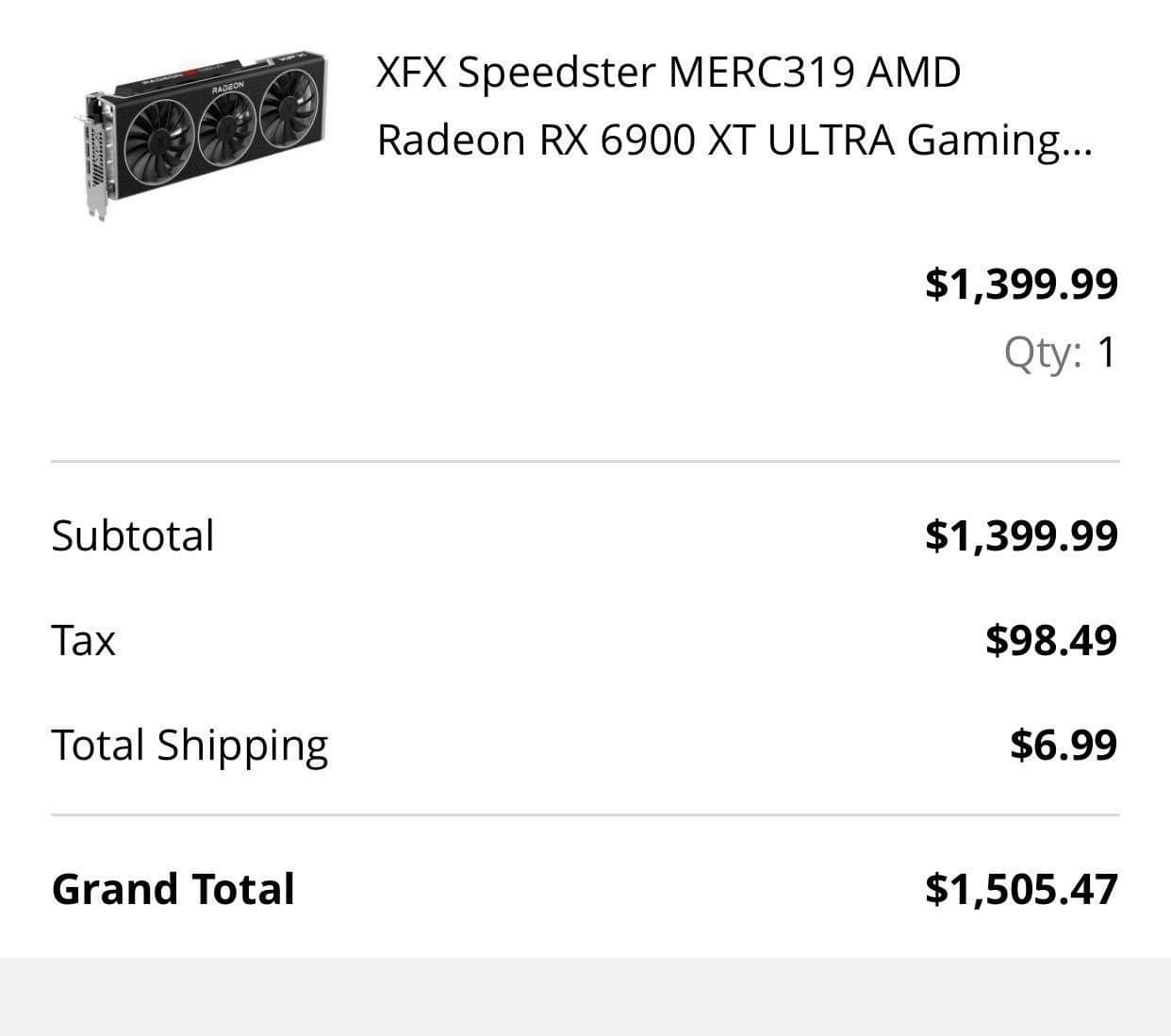Viewport: 1171px width, 1036px height.
Task: Click the Tax label
Action: [x=83, y=641]
